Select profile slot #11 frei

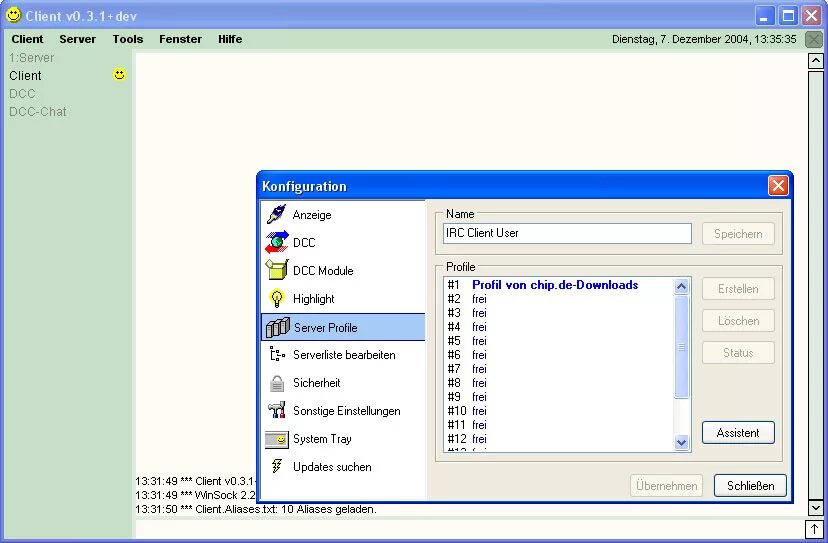coord(559,425)
